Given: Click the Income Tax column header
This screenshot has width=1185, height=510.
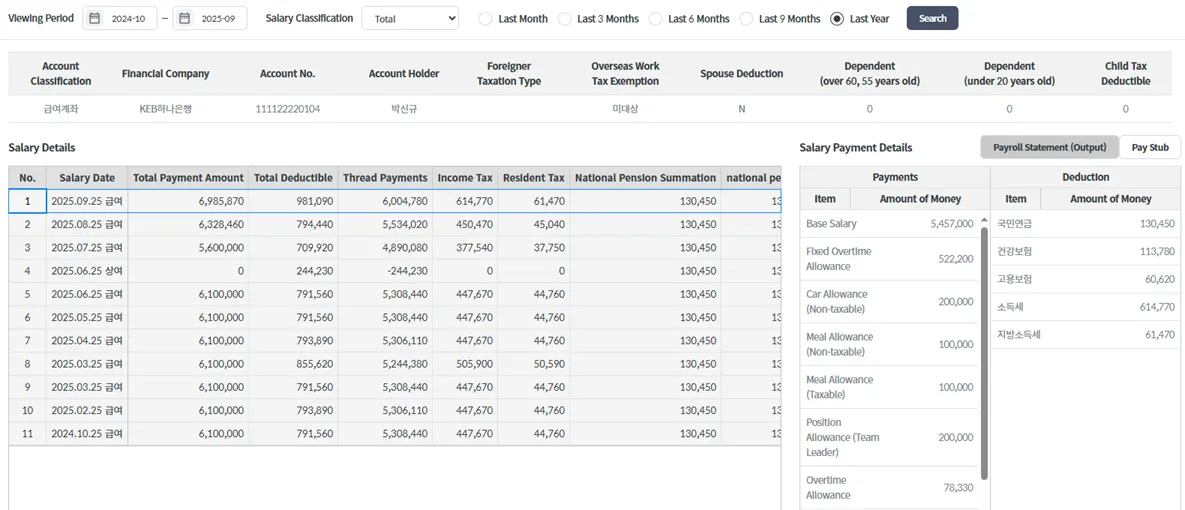Looking at the screenshot, I should [x=465, y=178].
